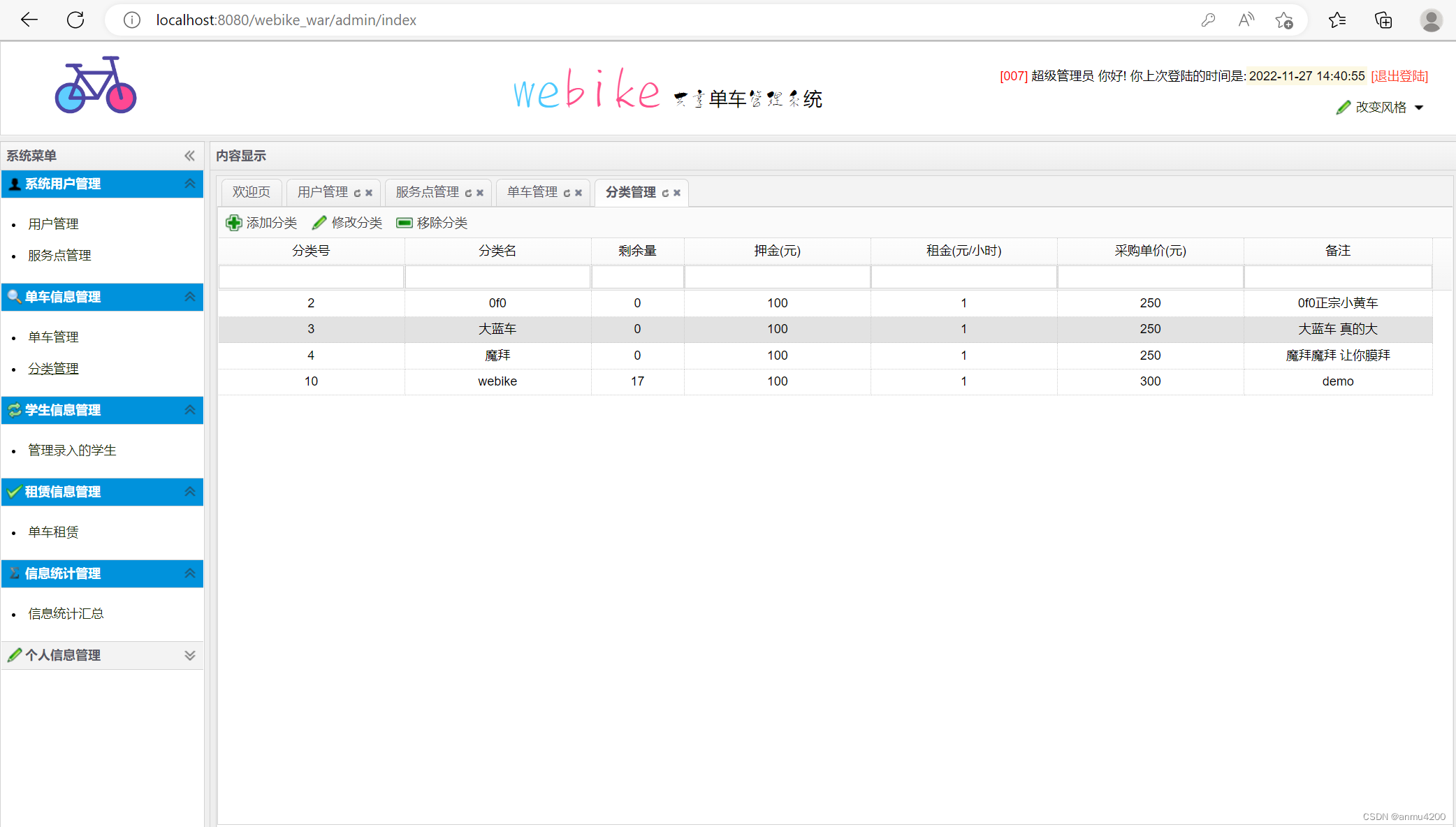1456x827 pixels.
Task: Open site information icon in address bar
Action: click(x=131, y=20)
